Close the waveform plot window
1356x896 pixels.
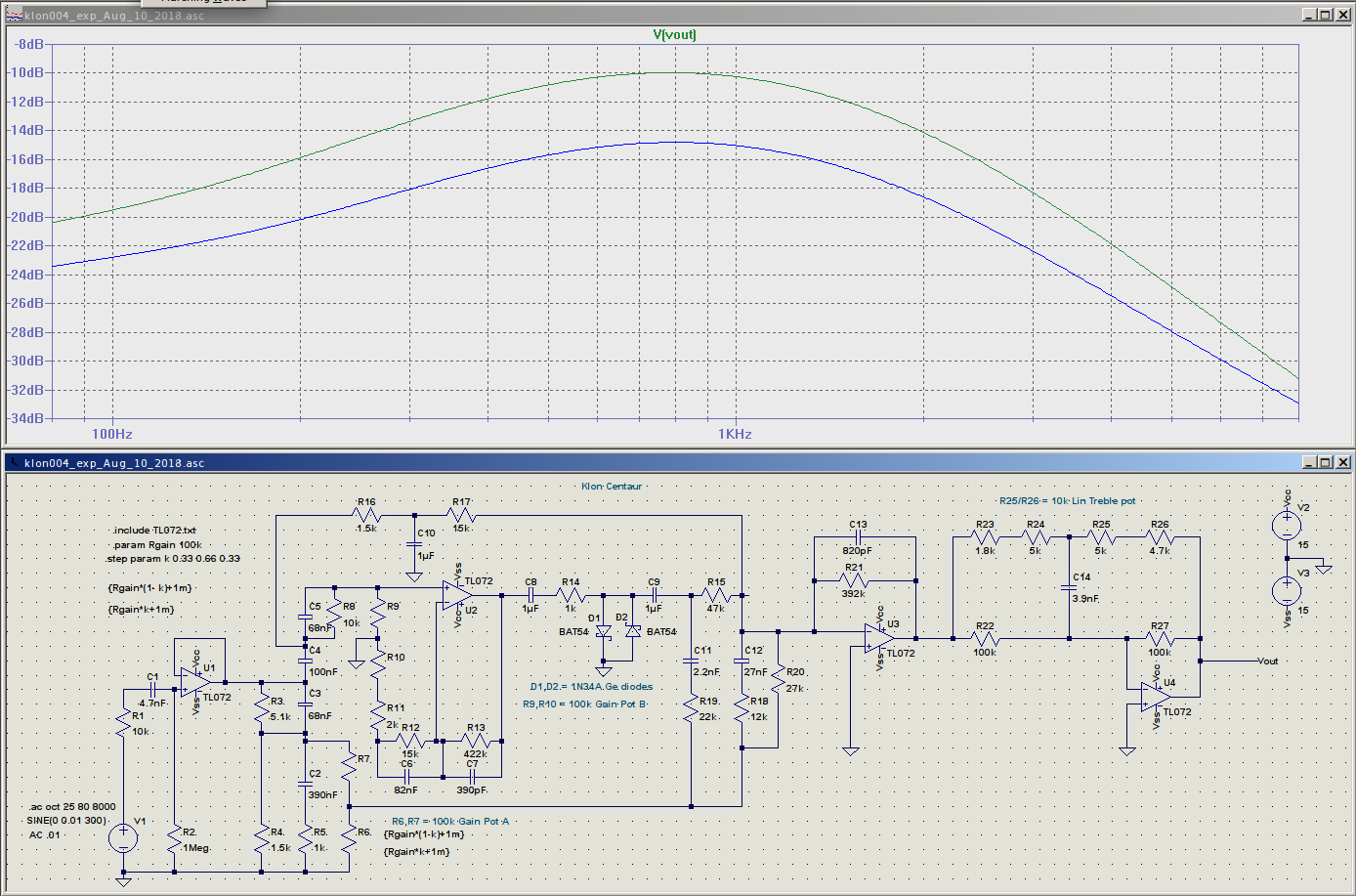1343,15
